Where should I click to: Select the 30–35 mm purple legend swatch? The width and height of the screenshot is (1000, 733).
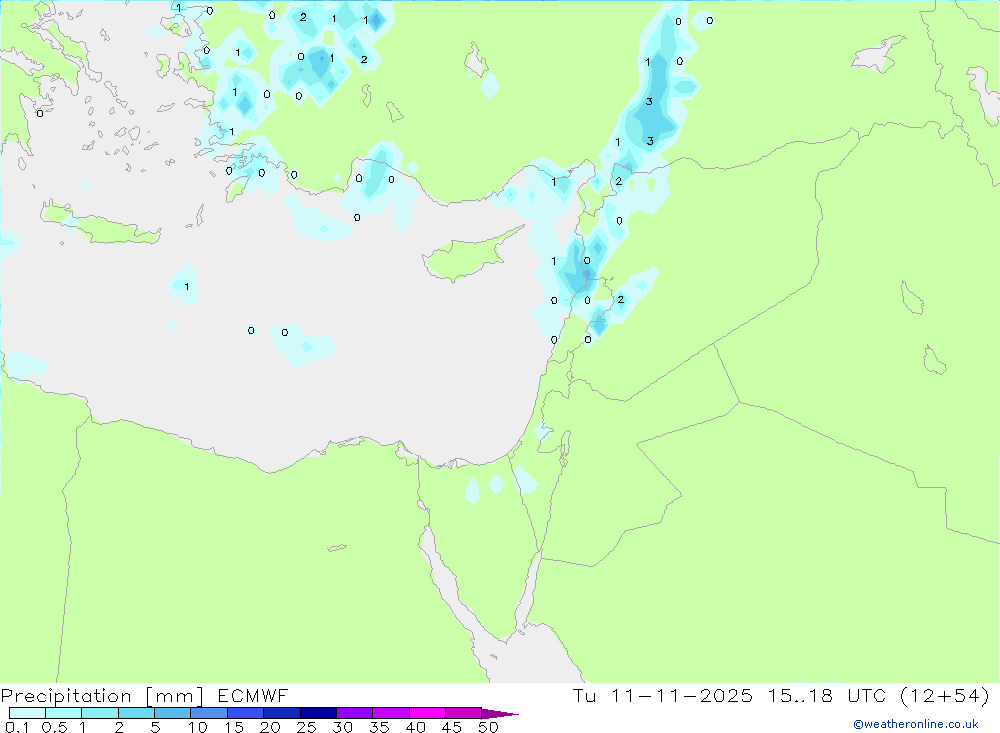[355, 713]
